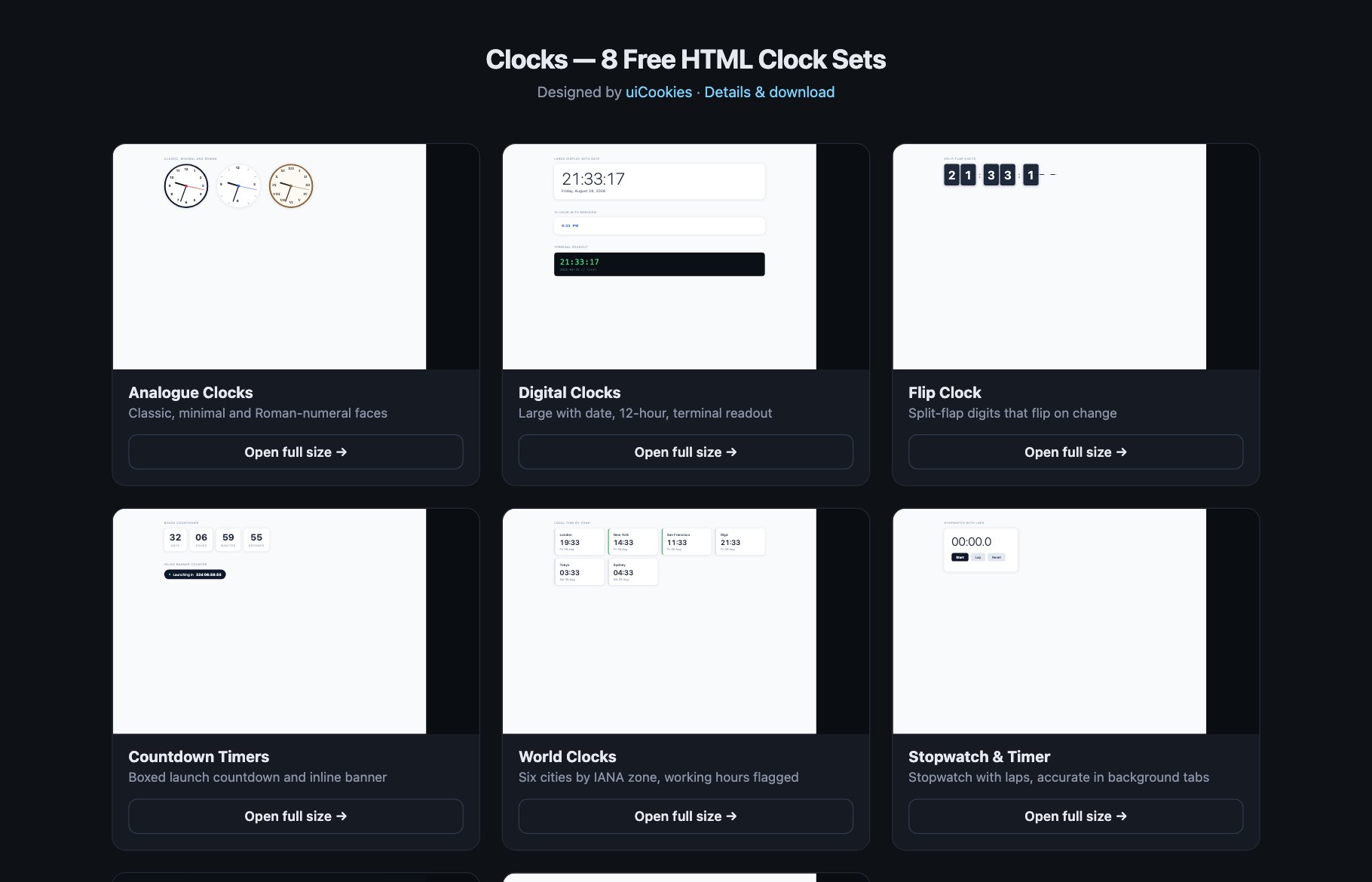Select the London world clock card

(x=580, y=541)
